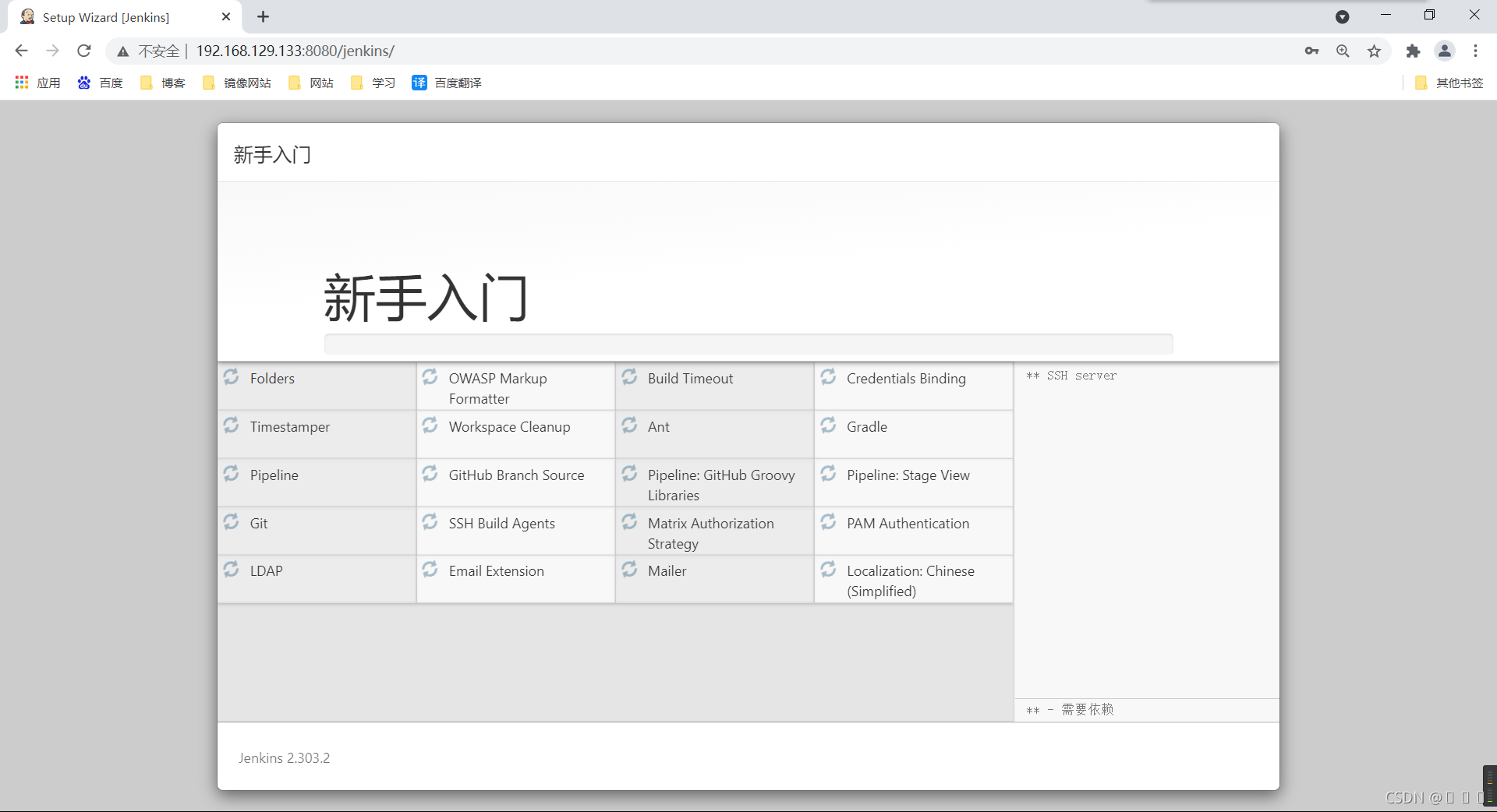Click the zoom magnifier icon in address bar
Viewport: 1497px width, 812px height.
pyautogui.click(x=1343, y=51)
